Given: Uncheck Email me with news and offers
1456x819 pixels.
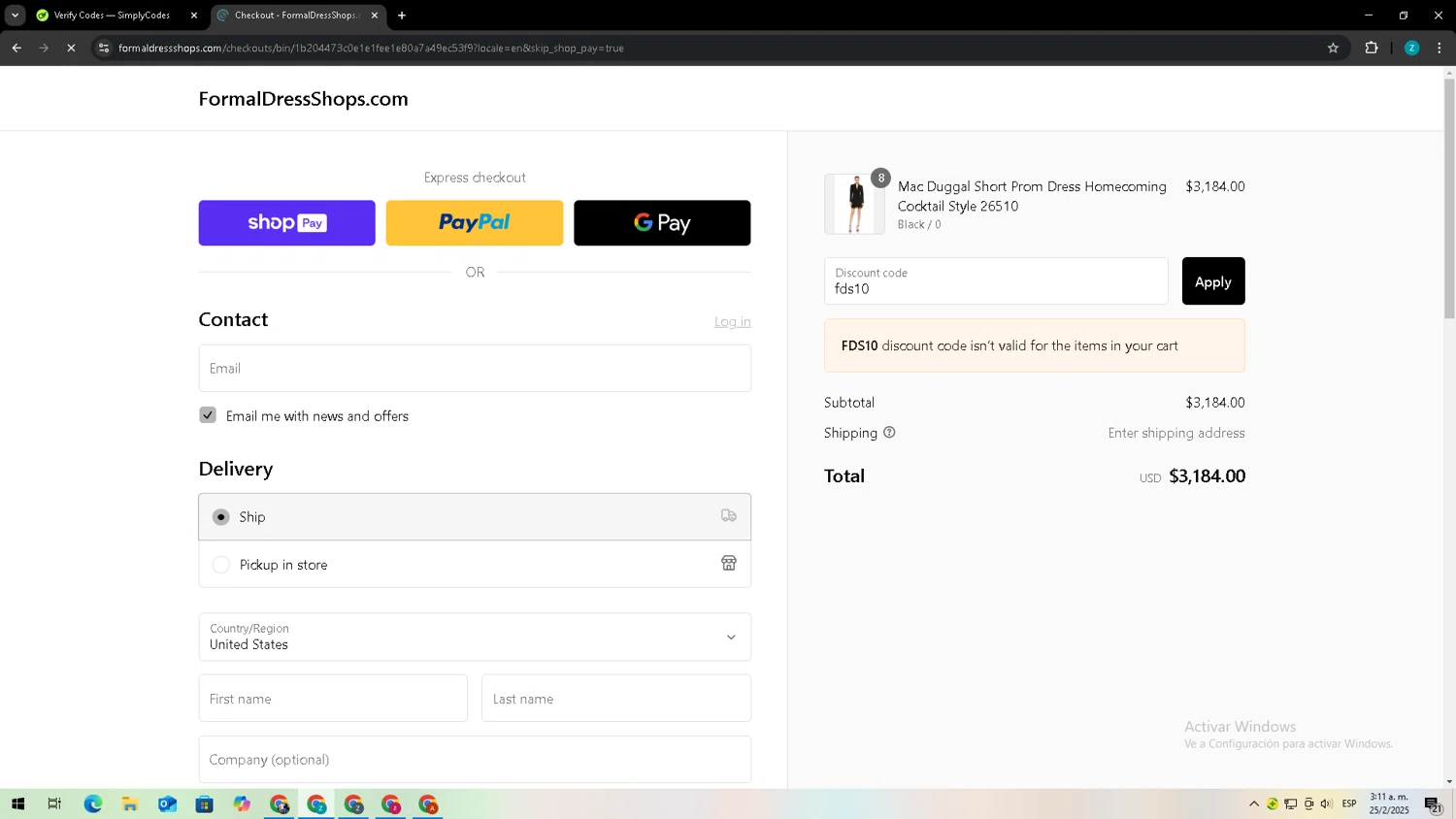Looking at the screenshot, I should click(x=208, y=415).
